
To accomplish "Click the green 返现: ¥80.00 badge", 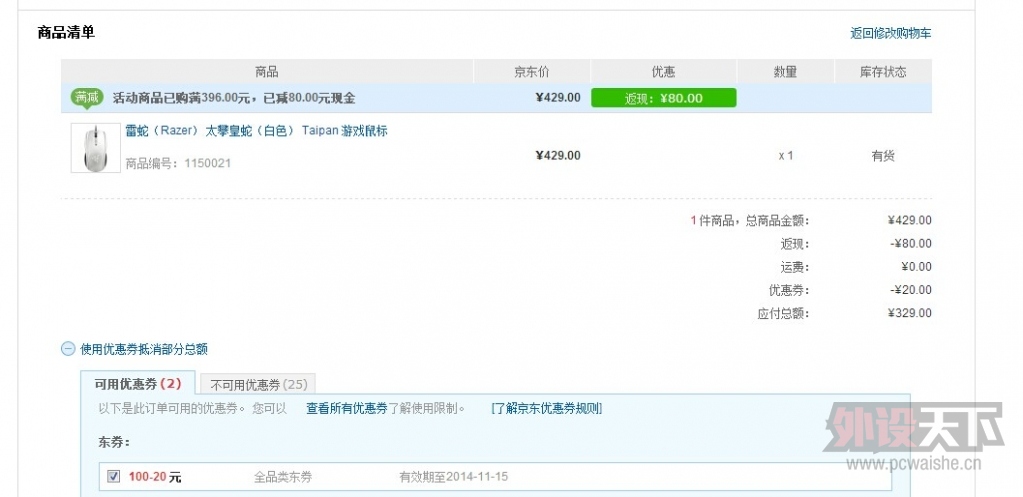I will (x=664, y=98).
